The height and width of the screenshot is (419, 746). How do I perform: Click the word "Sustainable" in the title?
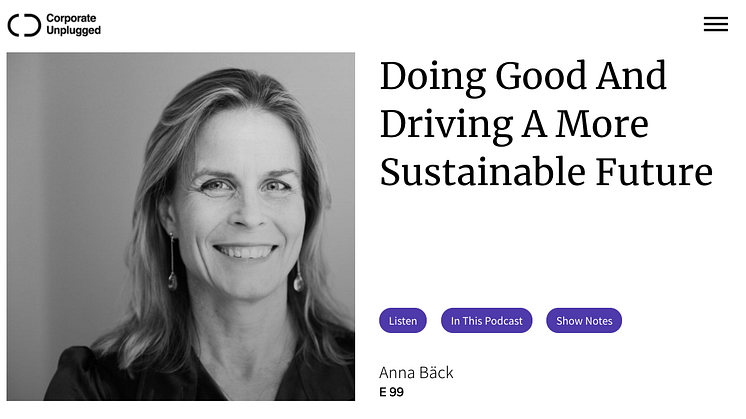[472, 172]
